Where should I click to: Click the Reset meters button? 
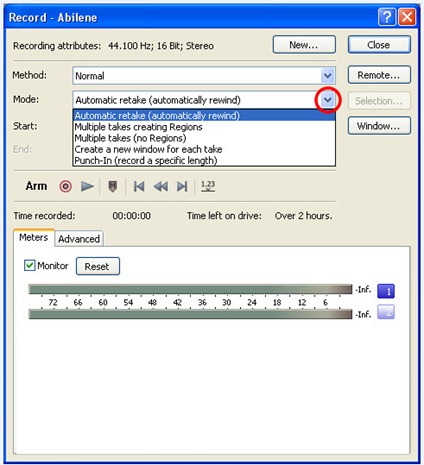point(97,266)
